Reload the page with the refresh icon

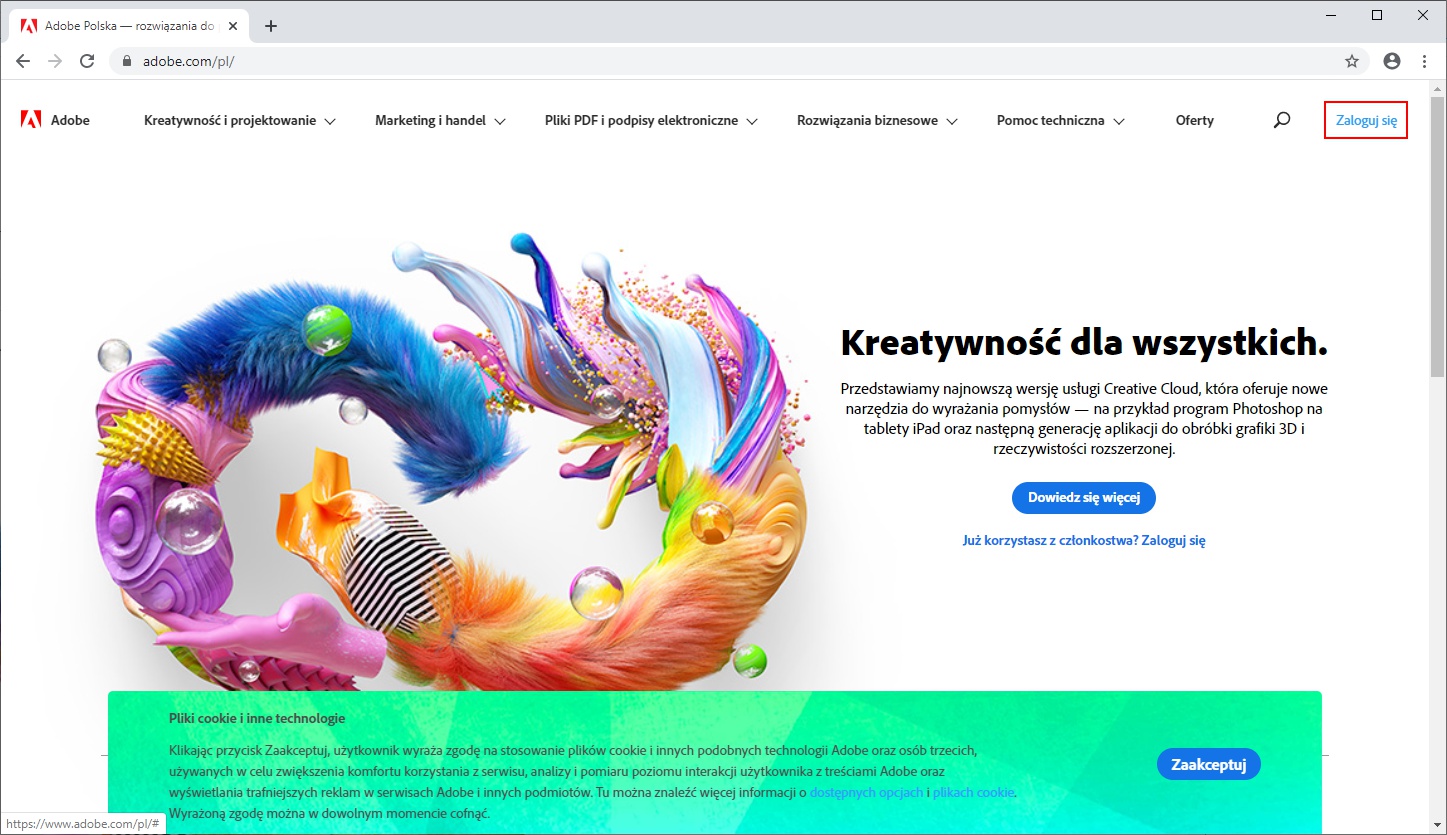tap(87, 61)
